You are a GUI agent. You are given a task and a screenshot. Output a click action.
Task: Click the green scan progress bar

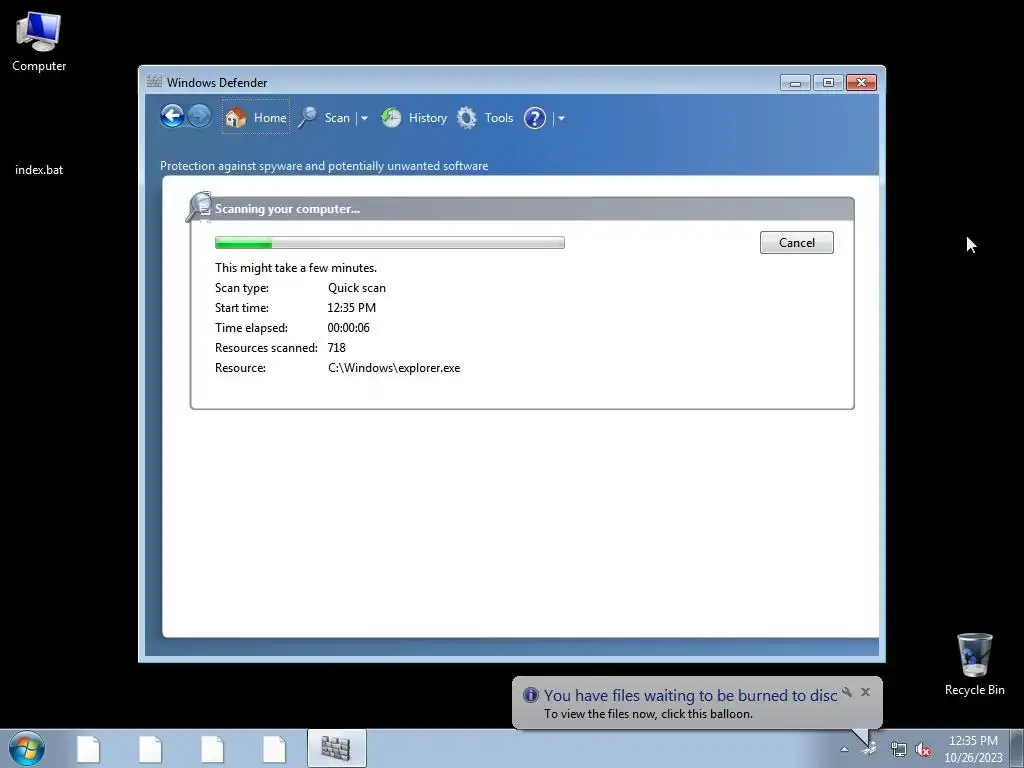[389, 243]
